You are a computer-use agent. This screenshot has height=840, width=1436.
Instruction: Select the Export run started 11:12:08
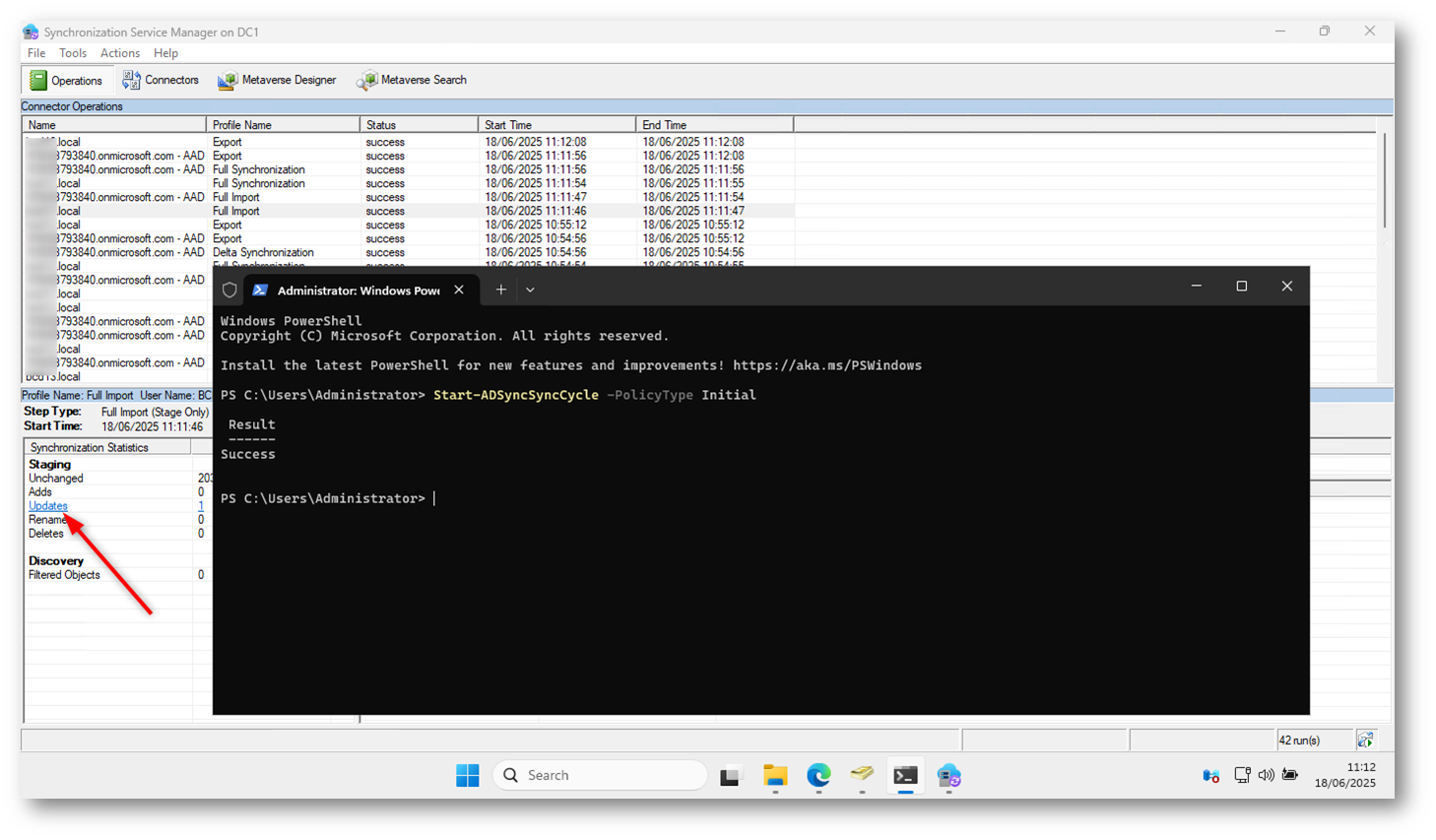click(x=408, y=142)
